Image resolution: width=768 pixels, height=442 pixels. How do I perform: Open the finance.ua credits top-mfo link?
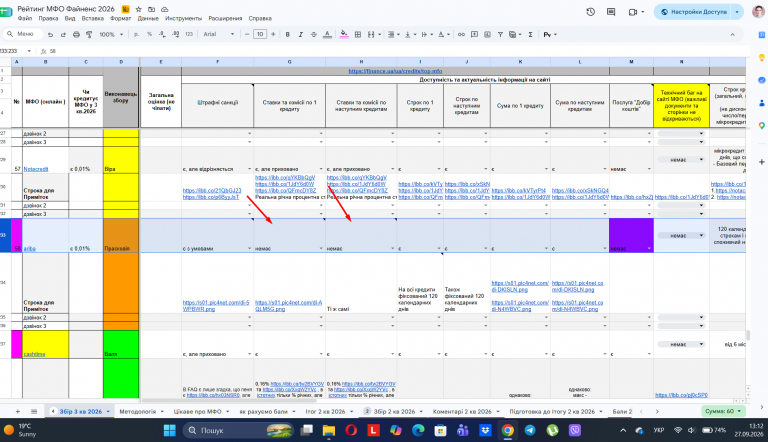pyautogui.click(x=395, y=71)
